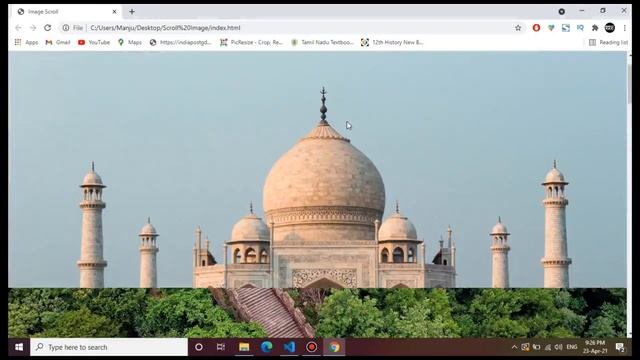Image resolution: width=640 pixels, height=360 pixels.
Task: Open the red Opera-style extension icon
Action: [536, 28]
